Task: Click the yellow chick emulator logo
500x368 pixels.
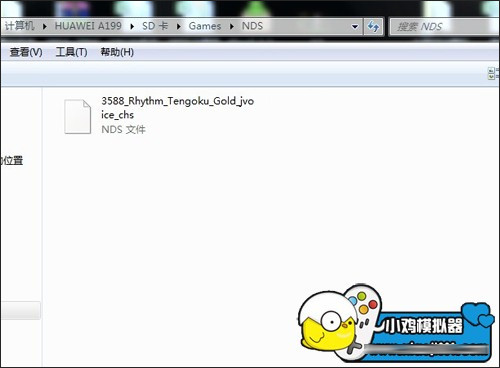Action: coord(329,322)
